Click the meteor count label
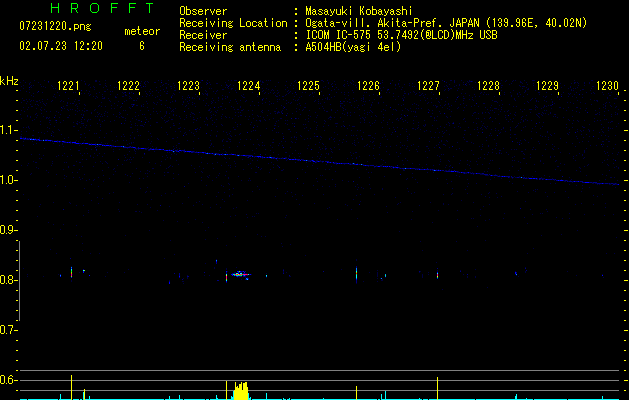Screen dimensions: 629x400 click(142, 31)
